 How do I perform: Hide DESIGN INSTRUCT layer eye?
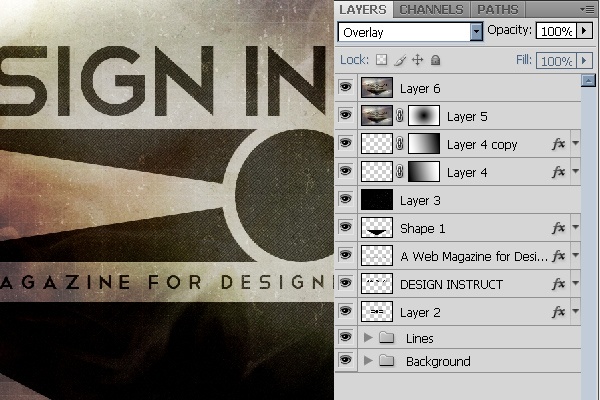346,283
